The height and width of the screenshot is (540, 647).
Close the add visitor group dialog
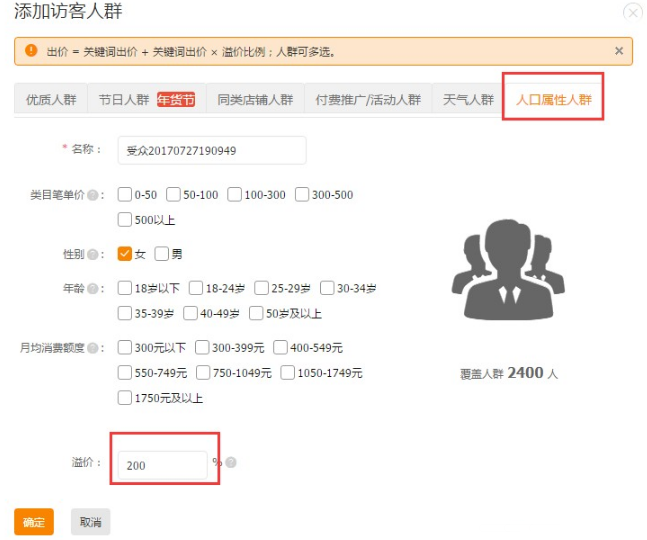(632, 12)
